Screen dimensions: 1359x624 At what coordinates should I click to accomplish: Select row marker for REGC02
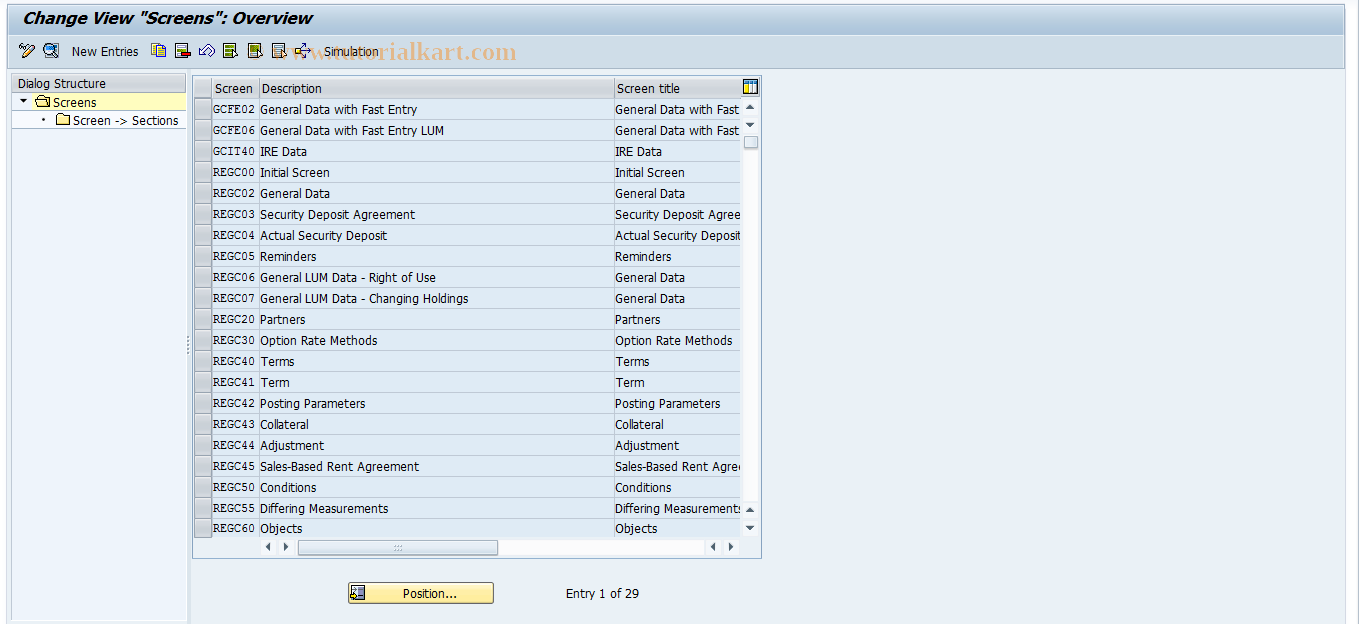tap(203, 194)
